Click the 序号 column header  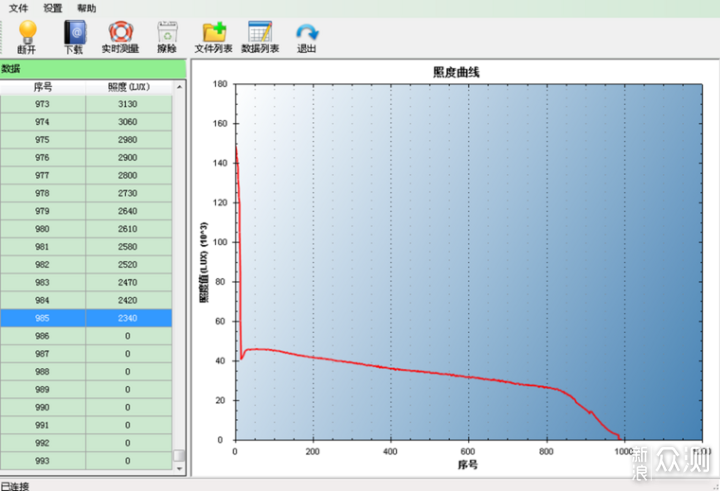point(43,87)
